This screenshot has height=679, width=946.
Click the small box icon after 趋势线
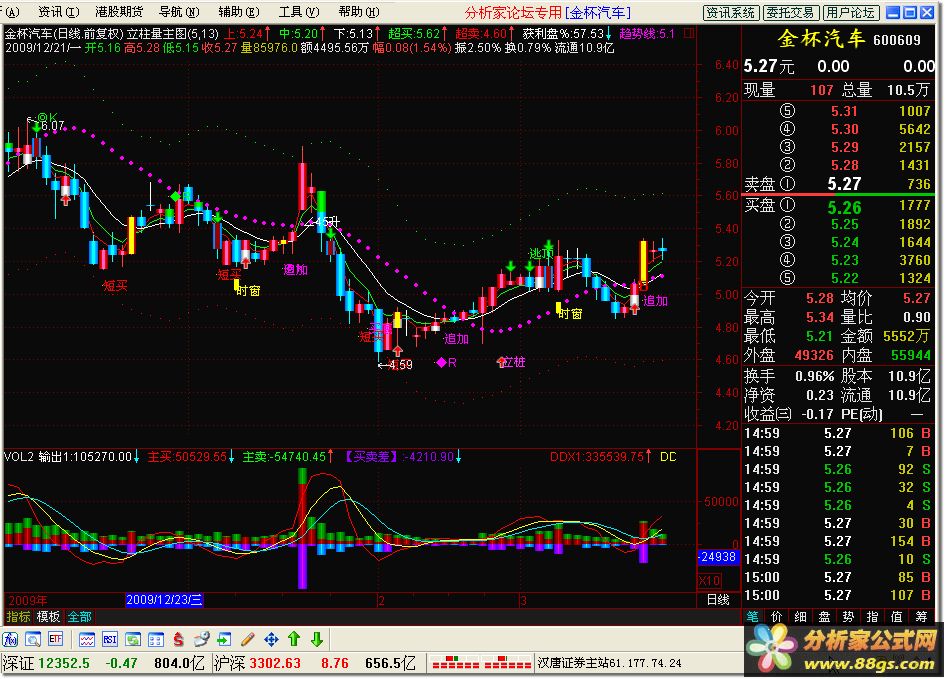point(689,34)
